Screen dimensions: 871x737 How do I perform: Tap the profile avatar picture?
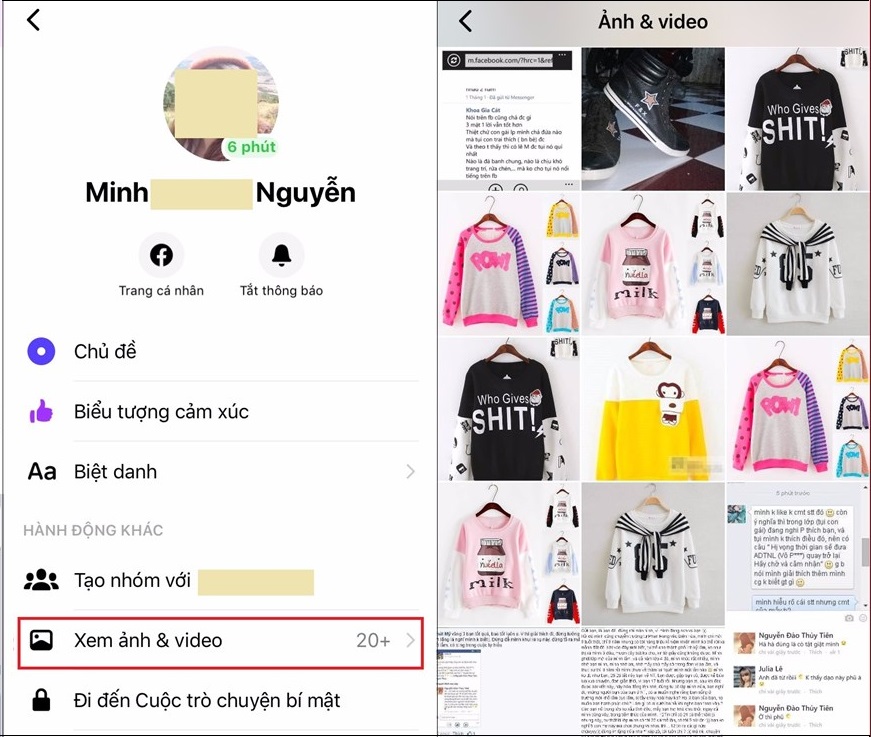[221, 104]
